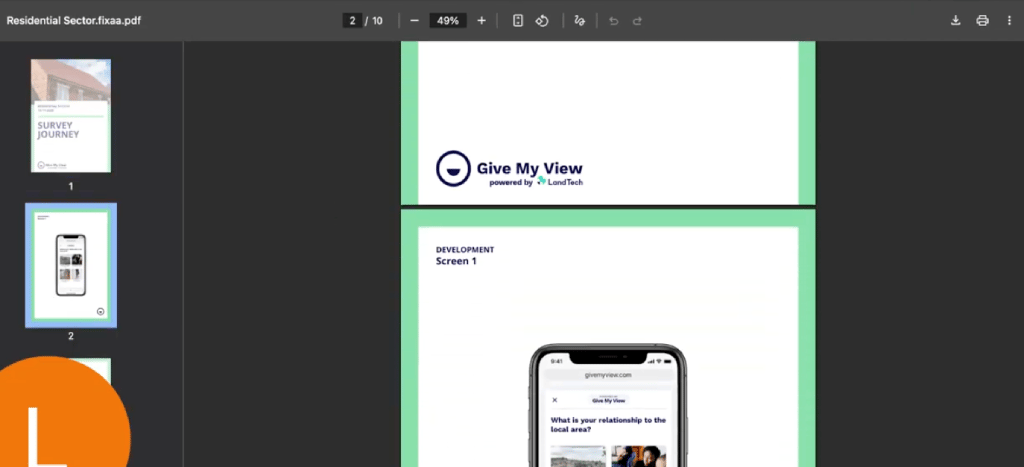Click the X close icon in phone mockup

554,400
